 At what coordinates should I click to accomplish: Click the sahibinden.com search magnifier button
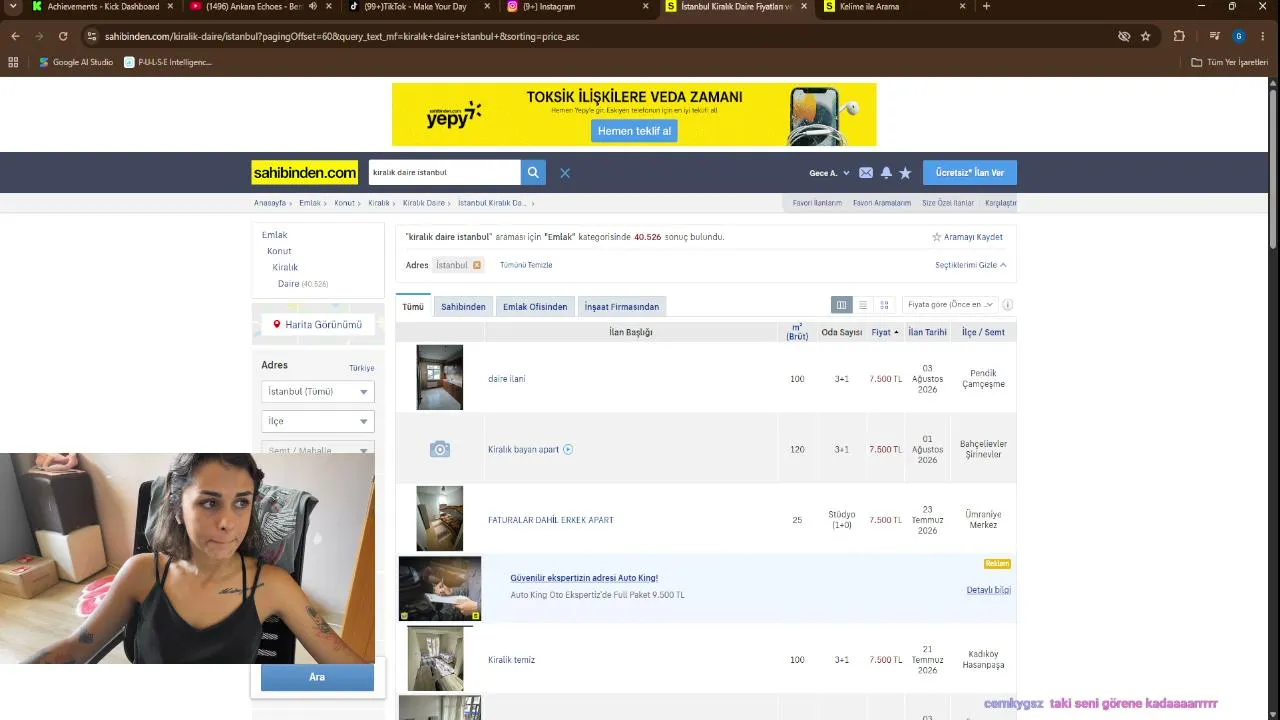(x=534, y=172)
